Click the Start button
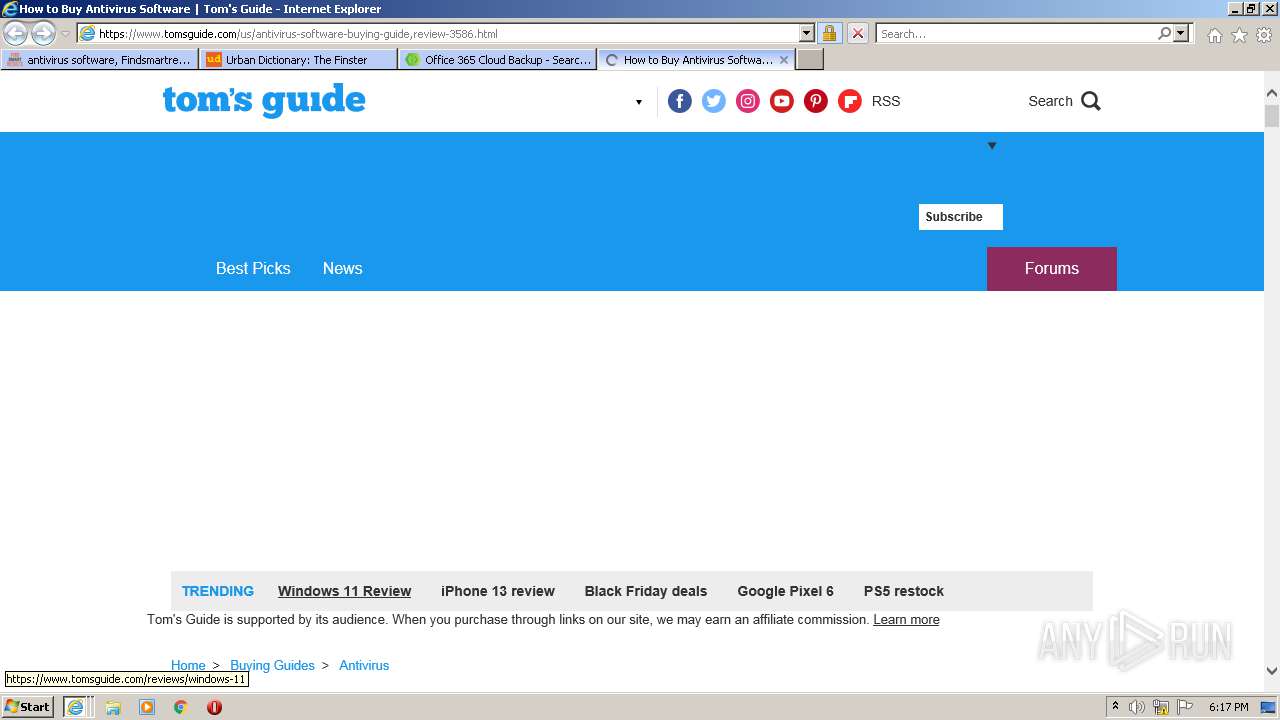The width and height of the screenshot is (1280, 720). pyautogui.click(x=27, y=707)
